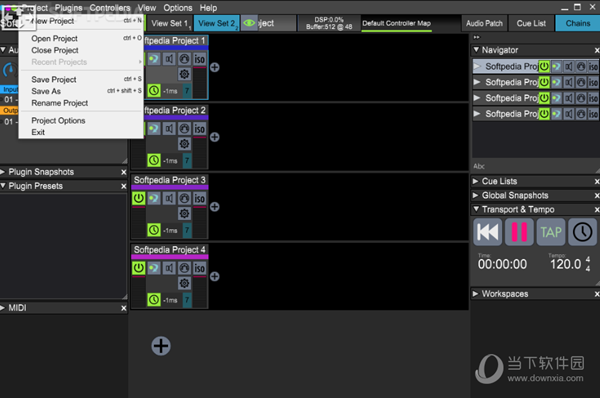Add a plugin to the Softpedia Project 2 chain

pyautogui.click(x=215, y=137)
